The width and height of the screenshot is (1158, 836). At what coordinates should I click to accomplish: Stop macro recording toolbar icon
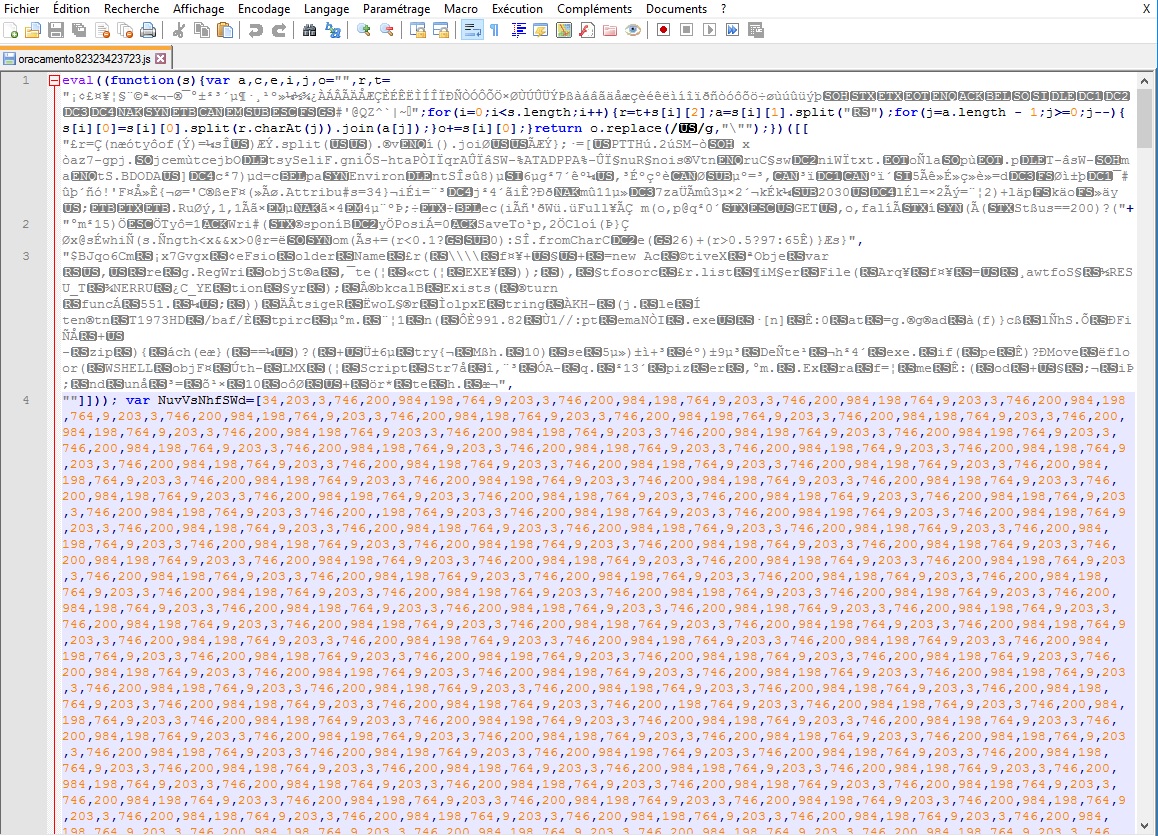[686, 30]
